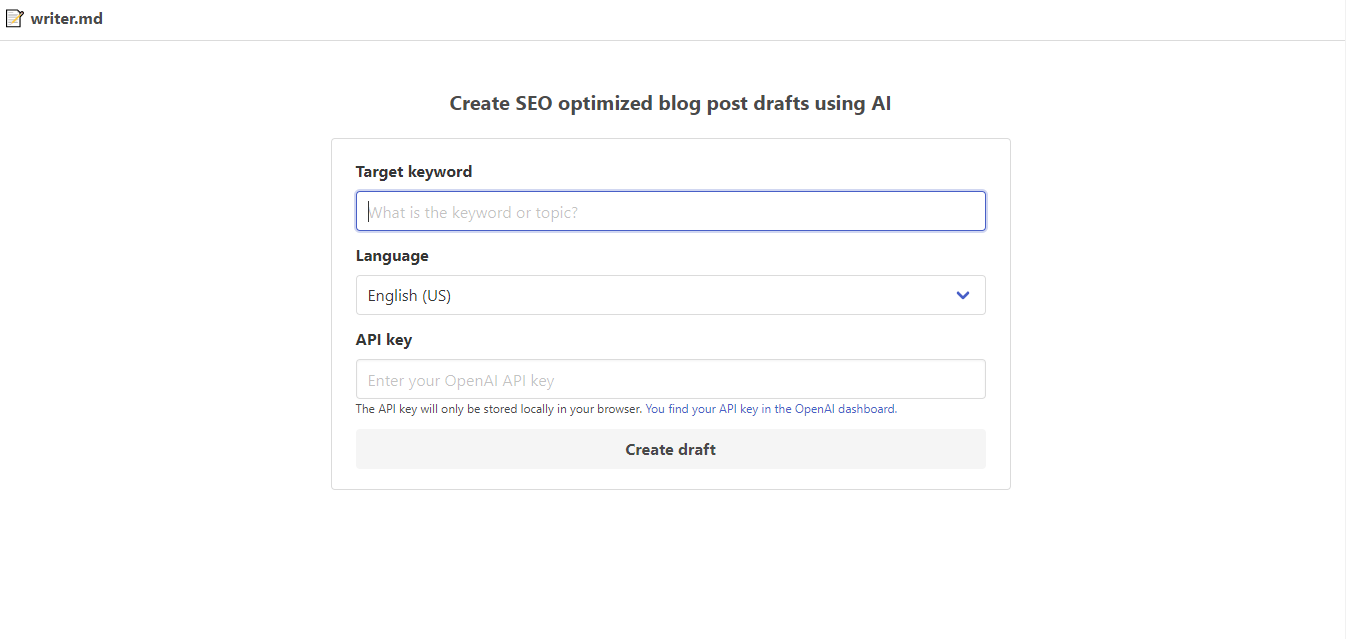Click the "Enter your OpenAI API key" placeholder

click(461, 381)
